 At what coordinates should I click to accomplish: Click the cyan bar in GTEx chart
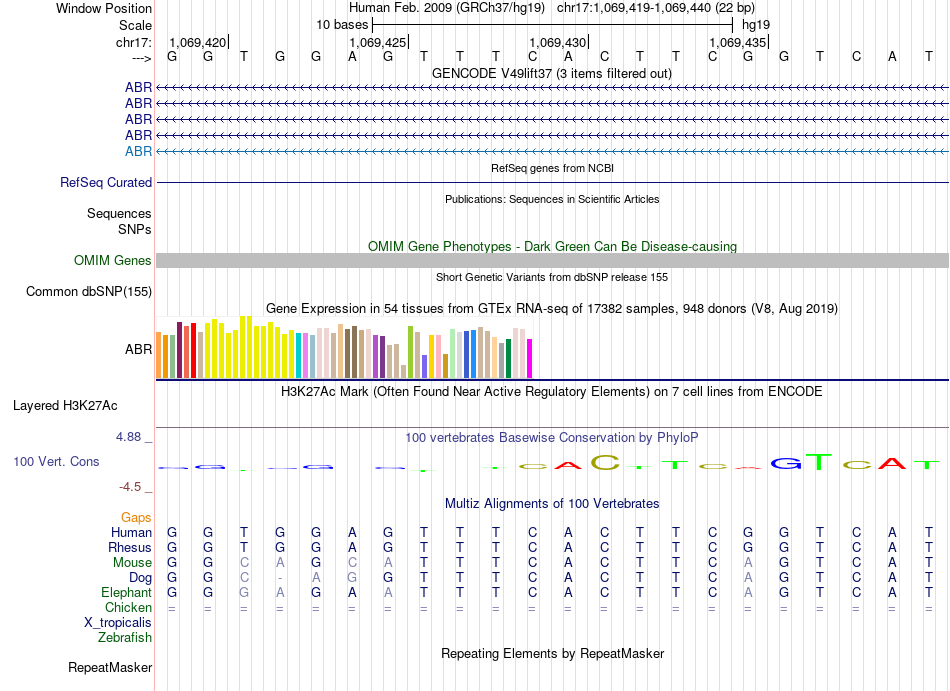coord(299,355)
